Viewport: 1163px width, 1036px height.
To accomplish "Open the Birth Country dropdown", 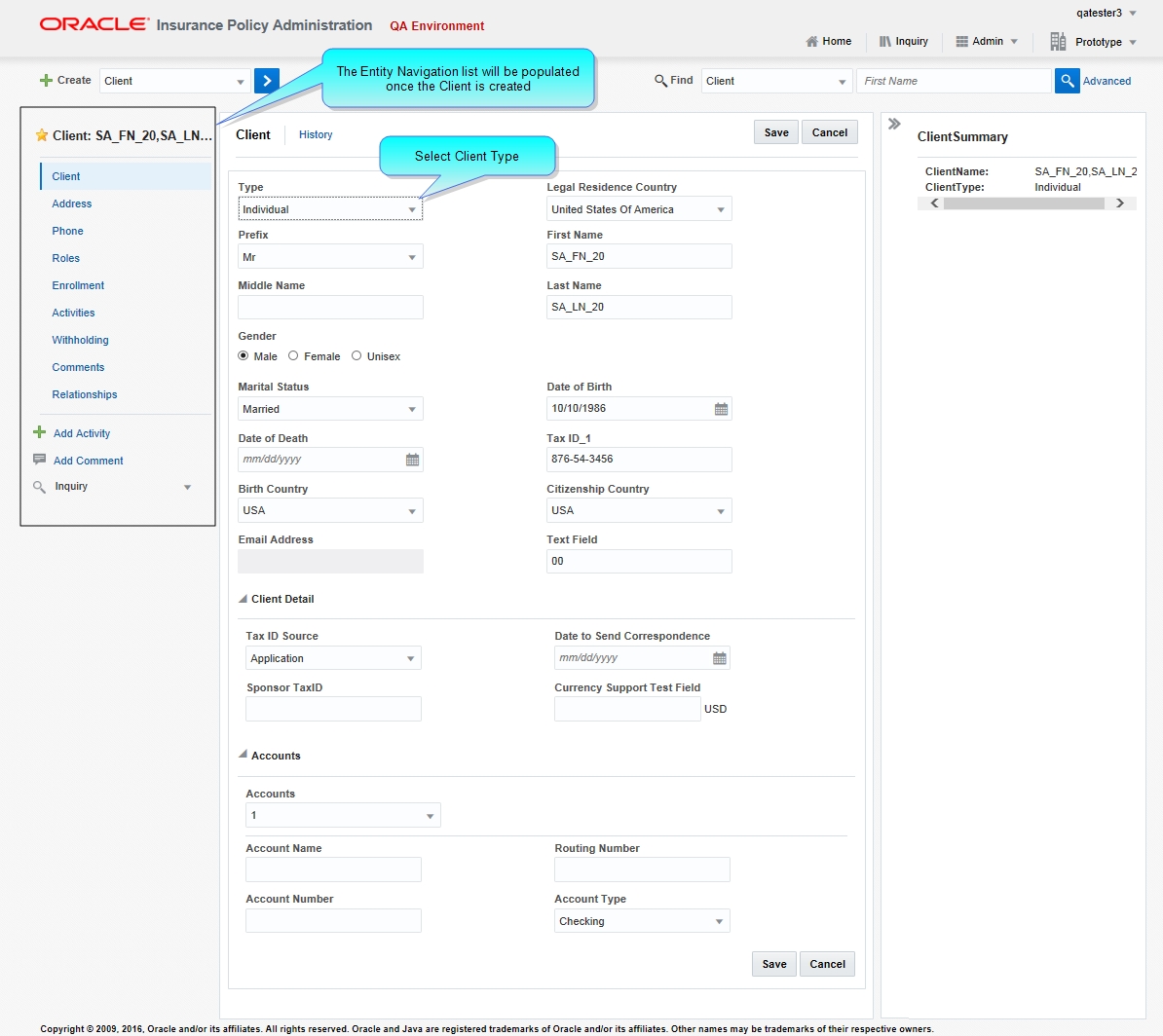I will (331, 510).
